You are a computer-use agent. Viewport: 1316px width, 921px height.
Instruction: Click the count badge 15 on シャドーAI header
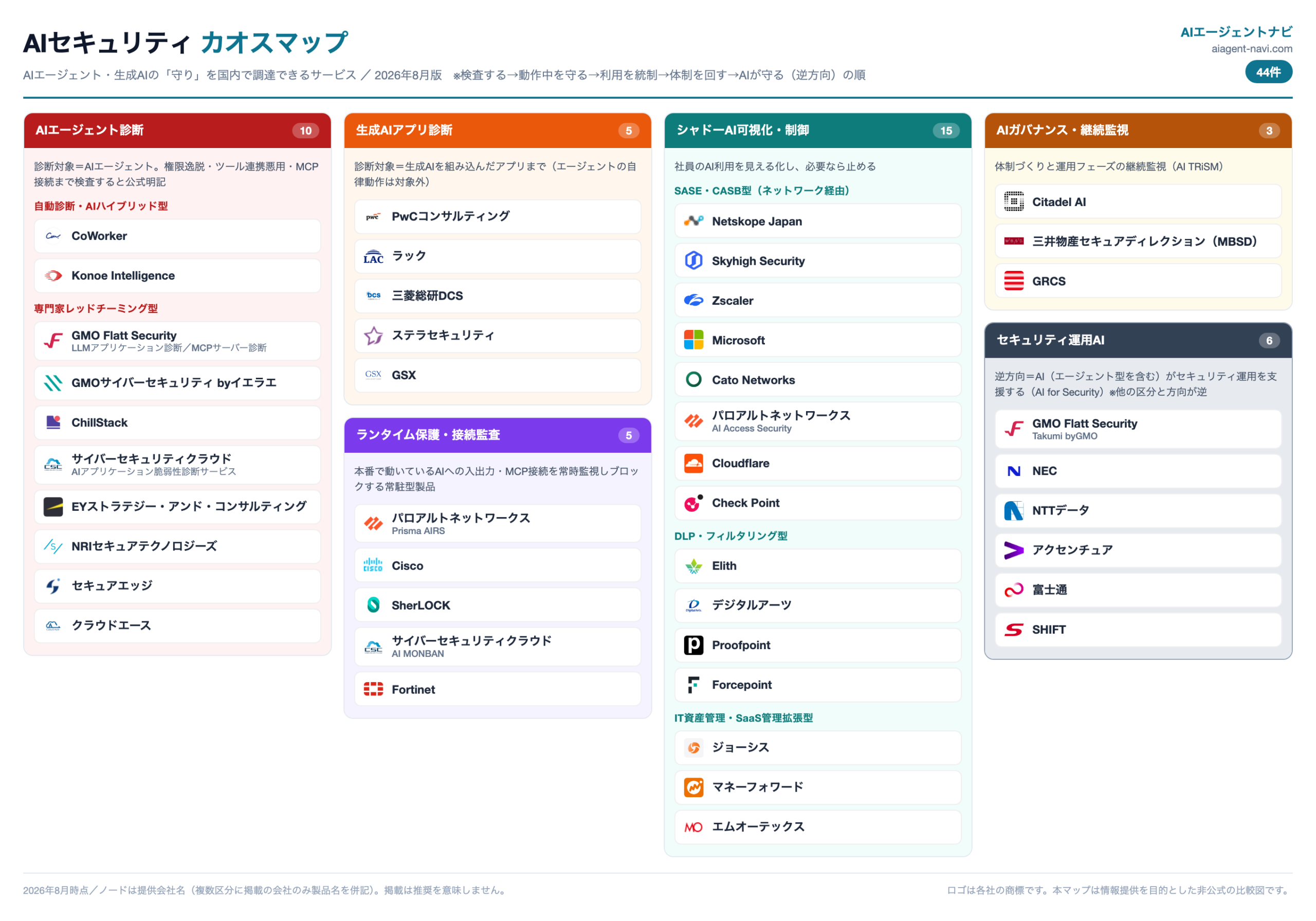coord(946,131)
